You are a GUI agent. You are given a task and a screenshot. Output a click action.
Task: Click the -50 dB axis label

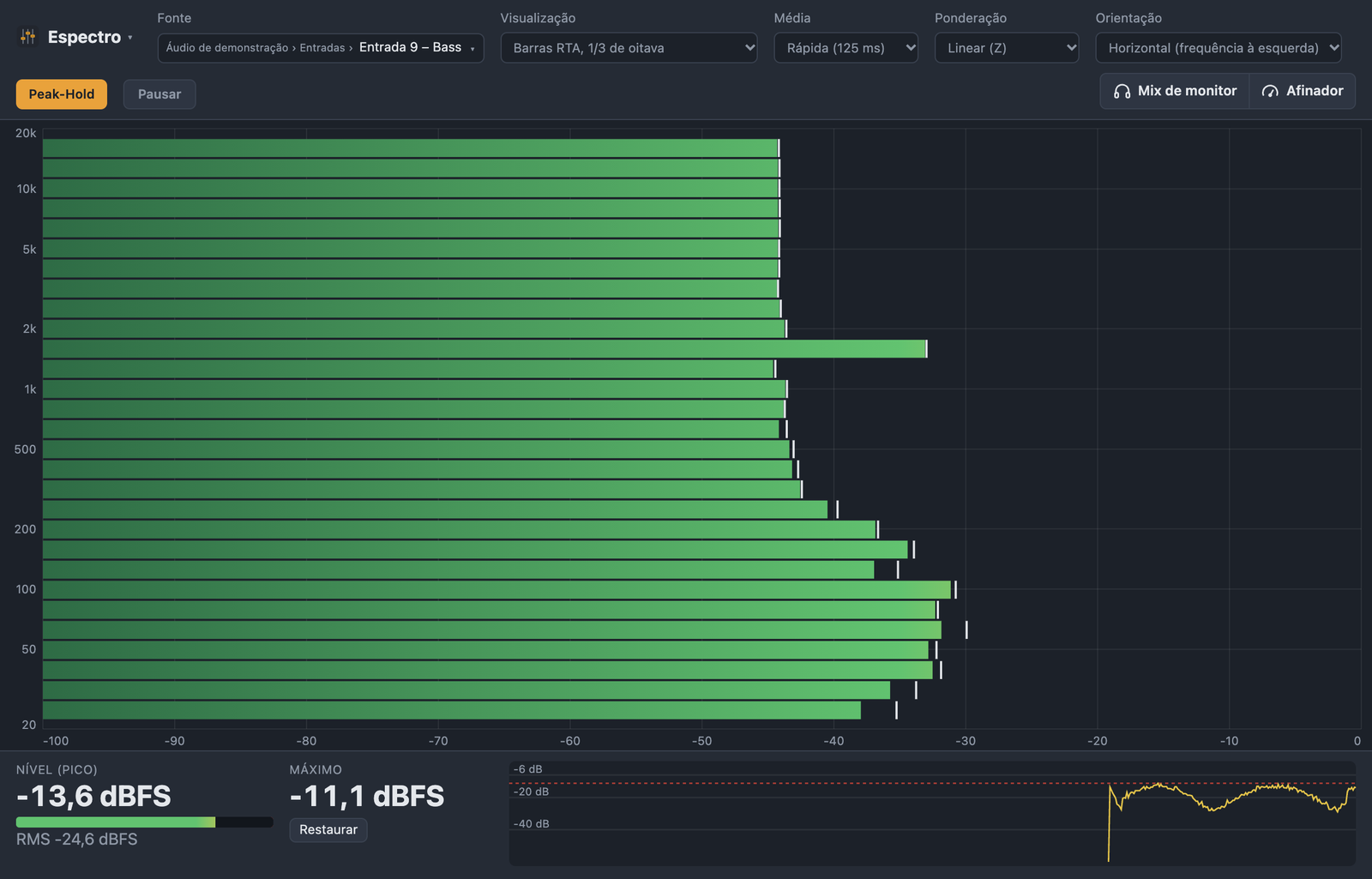[x=702, y=741]
